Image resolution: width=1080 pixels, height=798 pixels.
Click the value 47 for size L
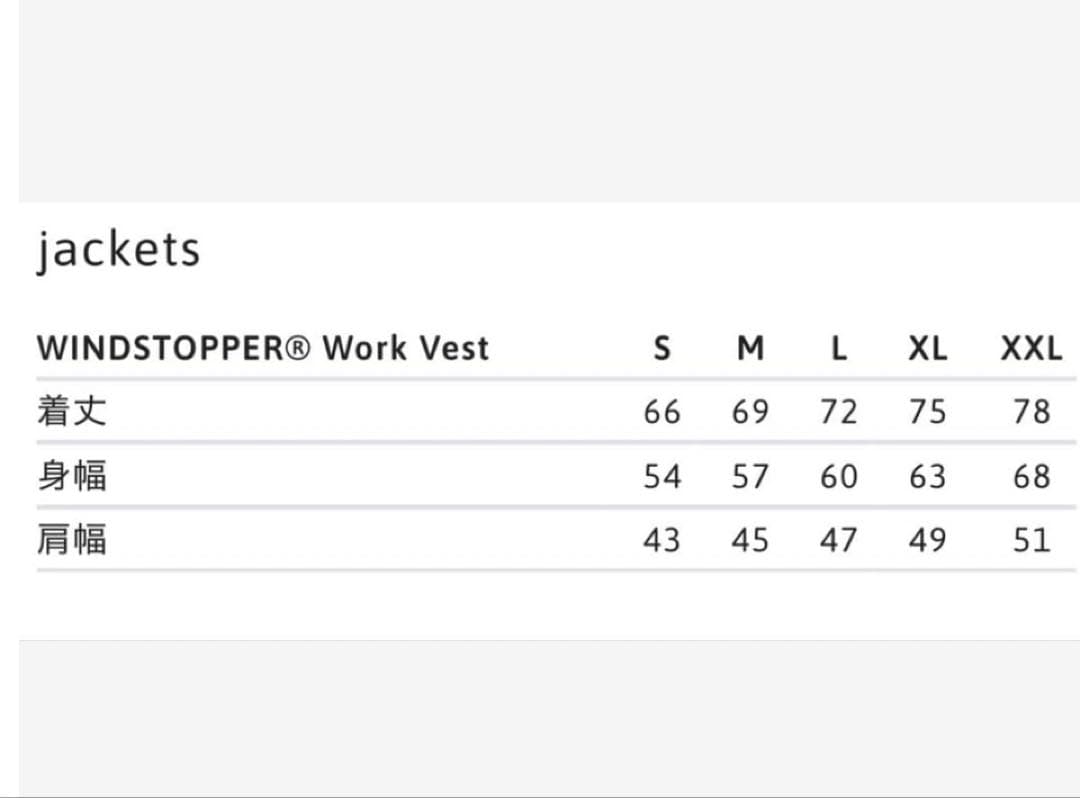pos(839,540)
